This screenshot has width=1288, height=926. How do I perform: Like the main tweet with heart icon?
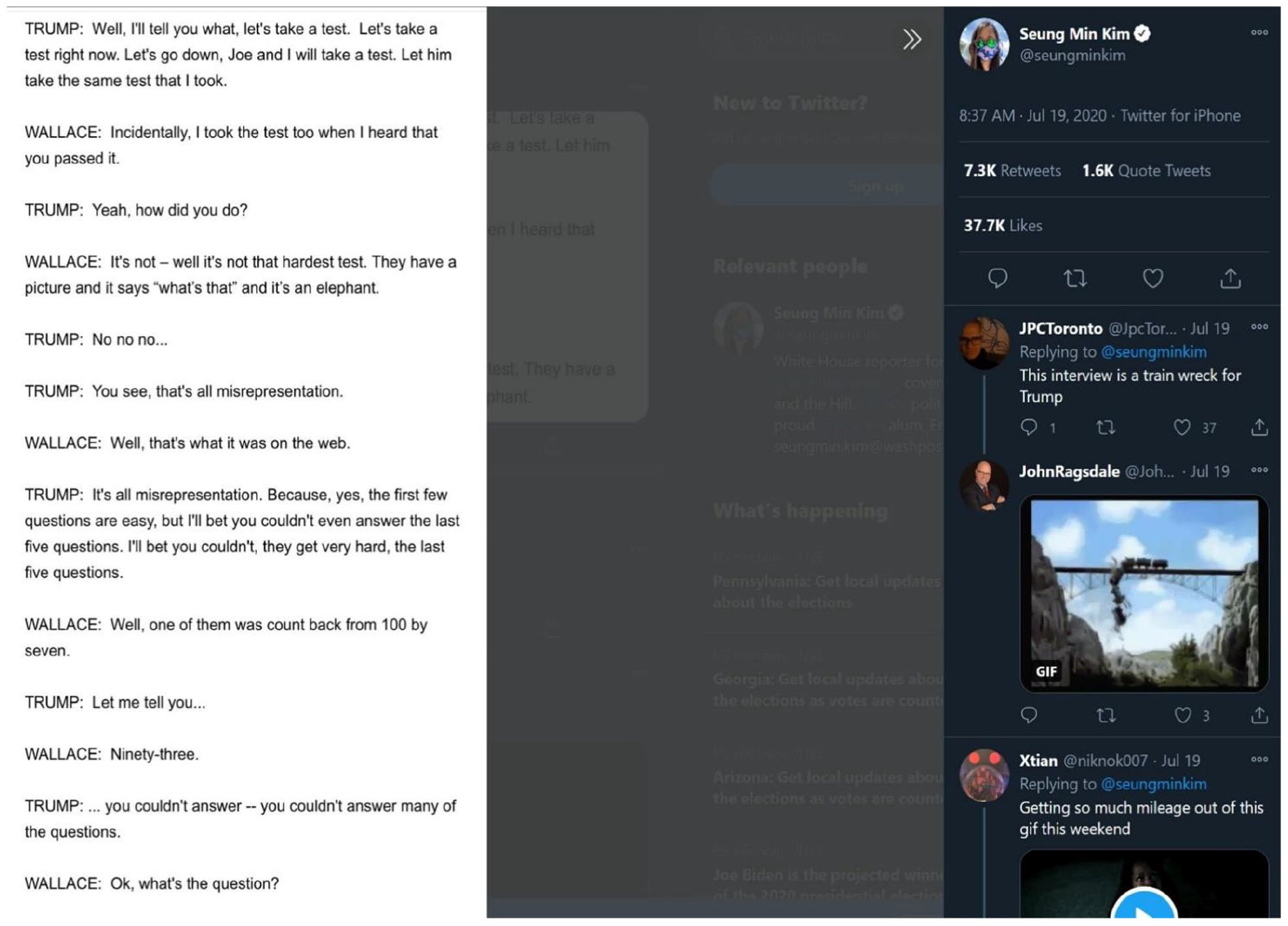(1152, 279)
